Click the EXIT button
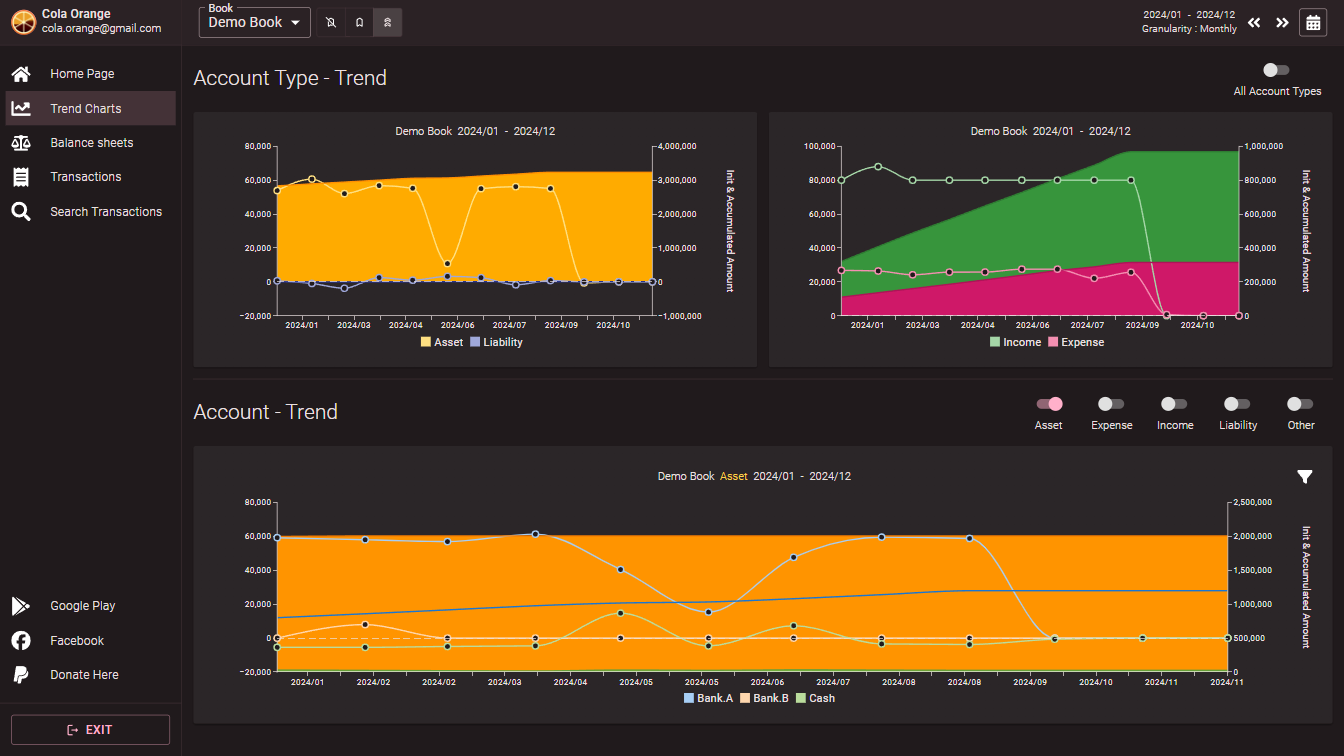Viewport: 1344px width, 756px height. point(90,730)
